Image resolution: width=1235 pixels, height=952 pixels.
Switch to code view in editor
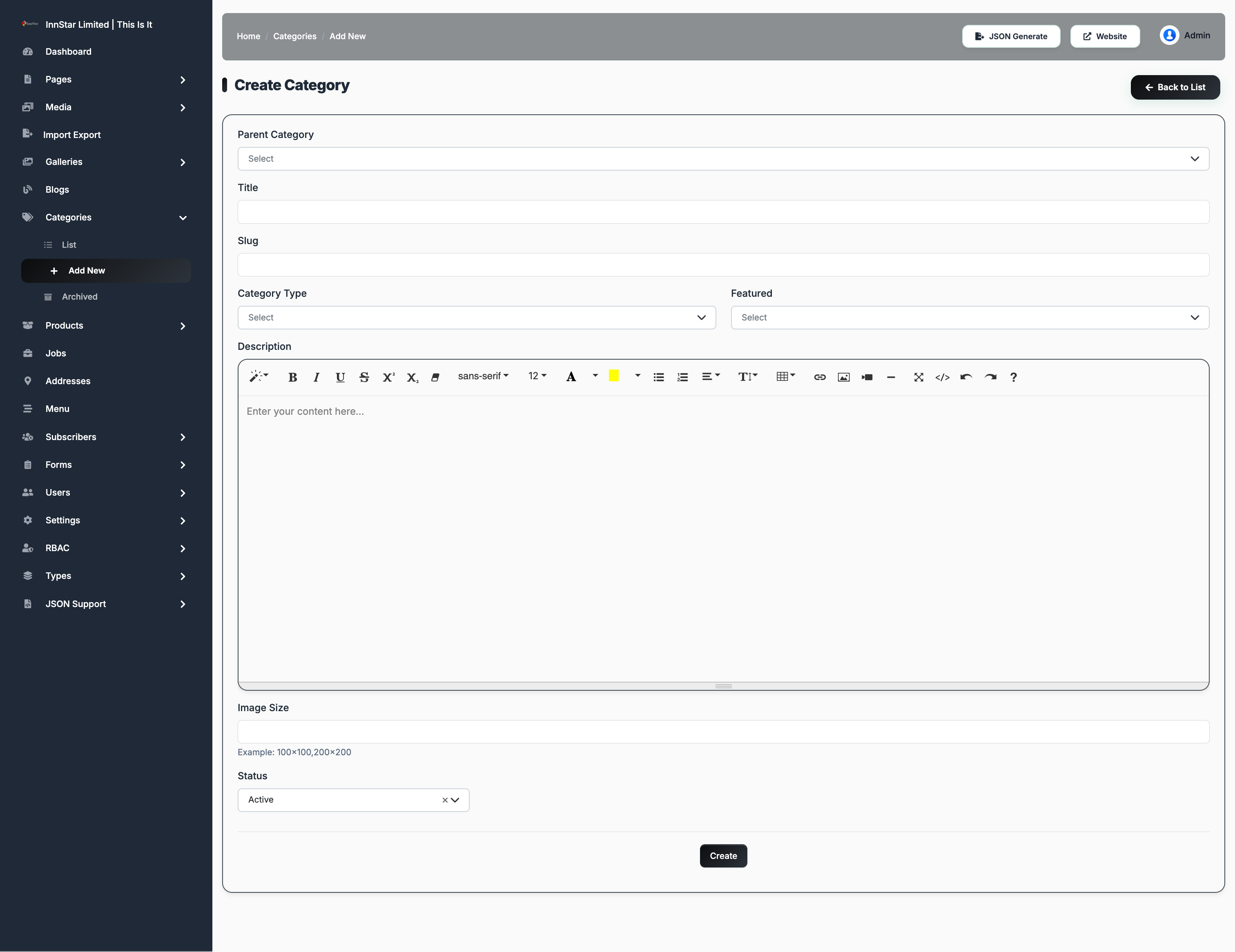pos(943,377)
